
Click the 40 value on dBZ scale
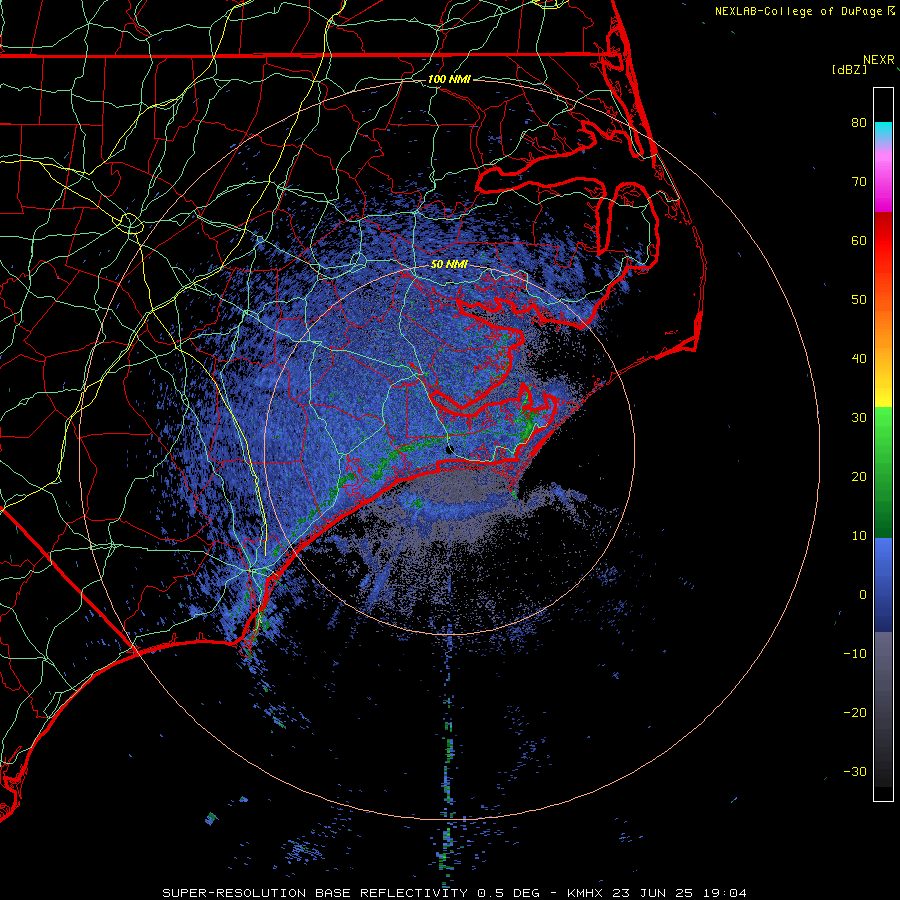point(859,359)
